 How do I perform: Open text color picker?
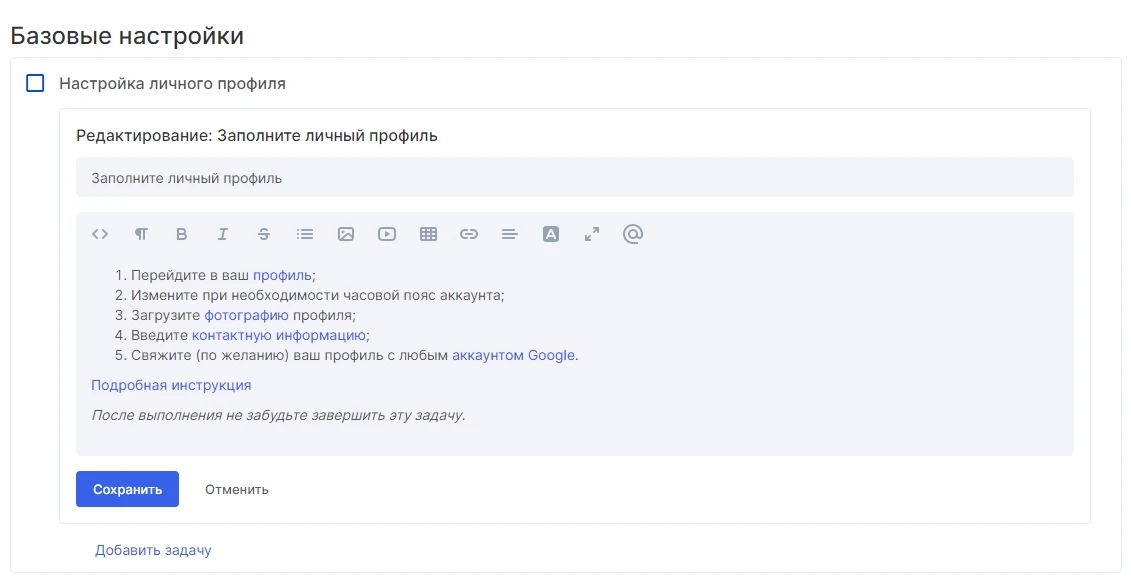pyautogui.click(x=551, y=234)
